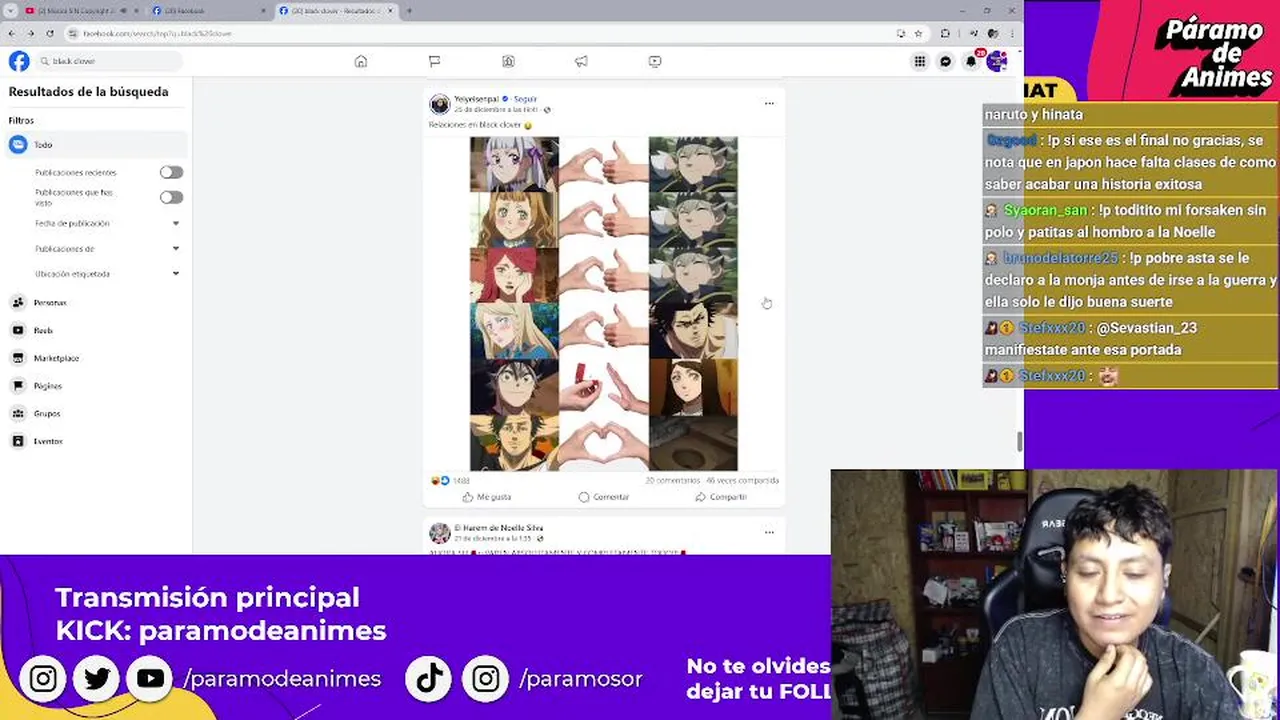Go back with the browser back arrow
This screenshot has height=720, width=1280.
[x=11, y=33]
